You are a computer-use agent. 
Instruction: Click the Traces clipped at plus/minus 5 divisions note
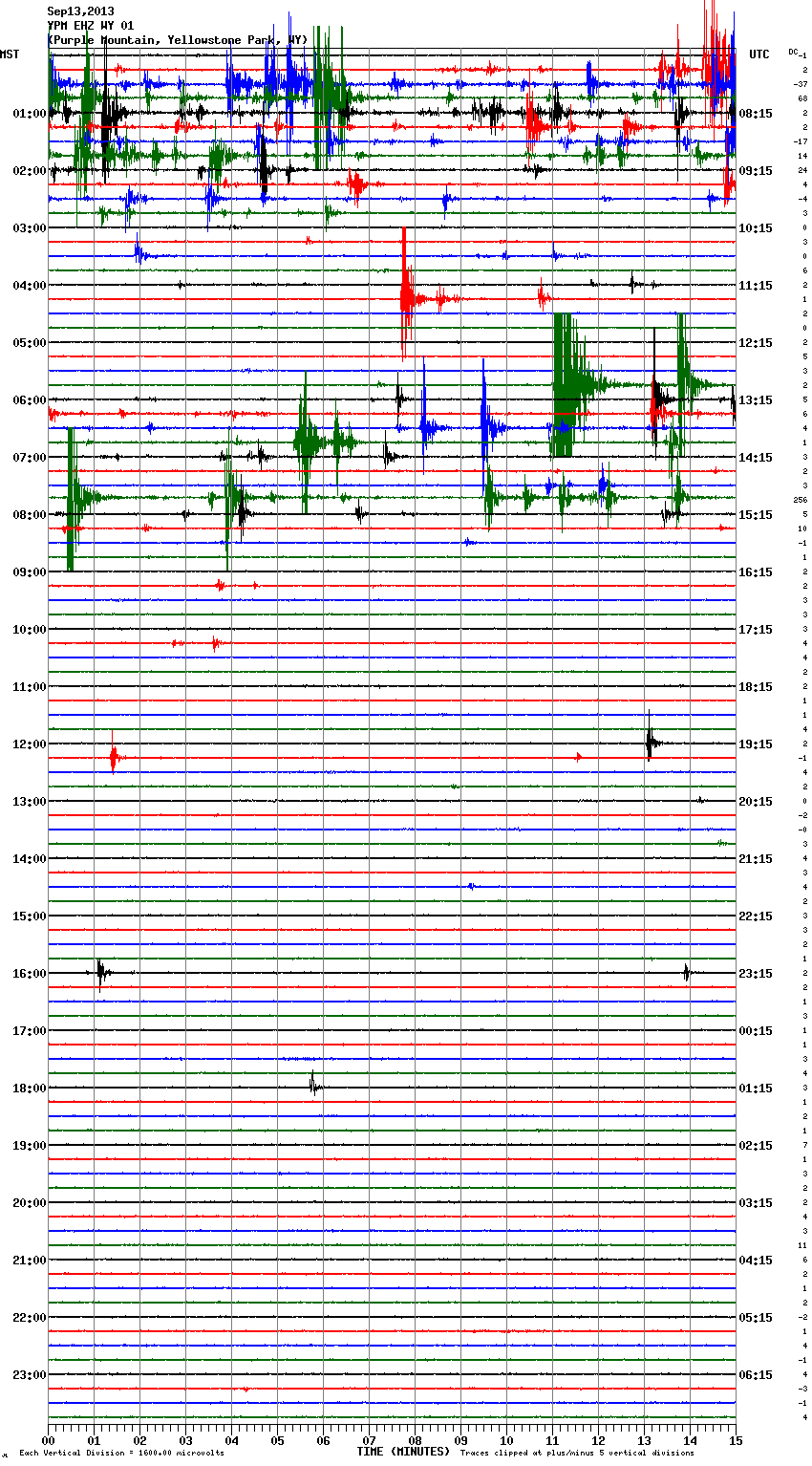point(577,1453)
